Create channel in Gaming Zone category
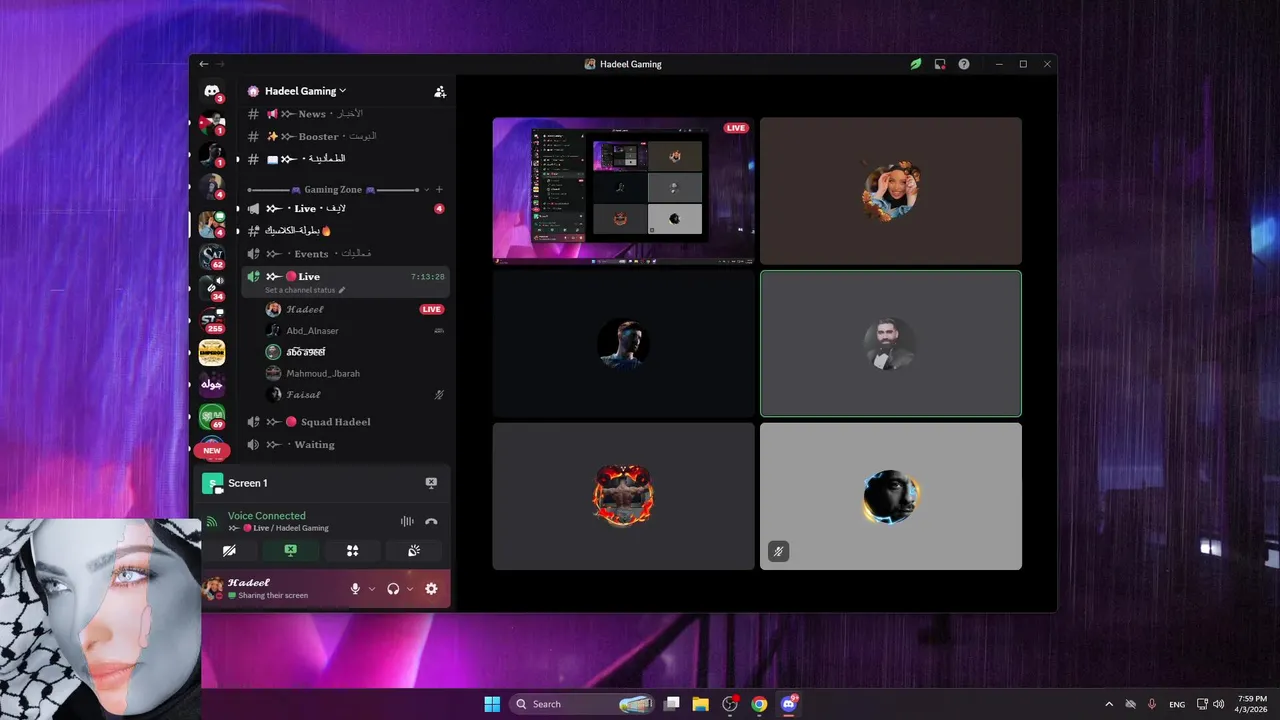 tap(439, 189)
